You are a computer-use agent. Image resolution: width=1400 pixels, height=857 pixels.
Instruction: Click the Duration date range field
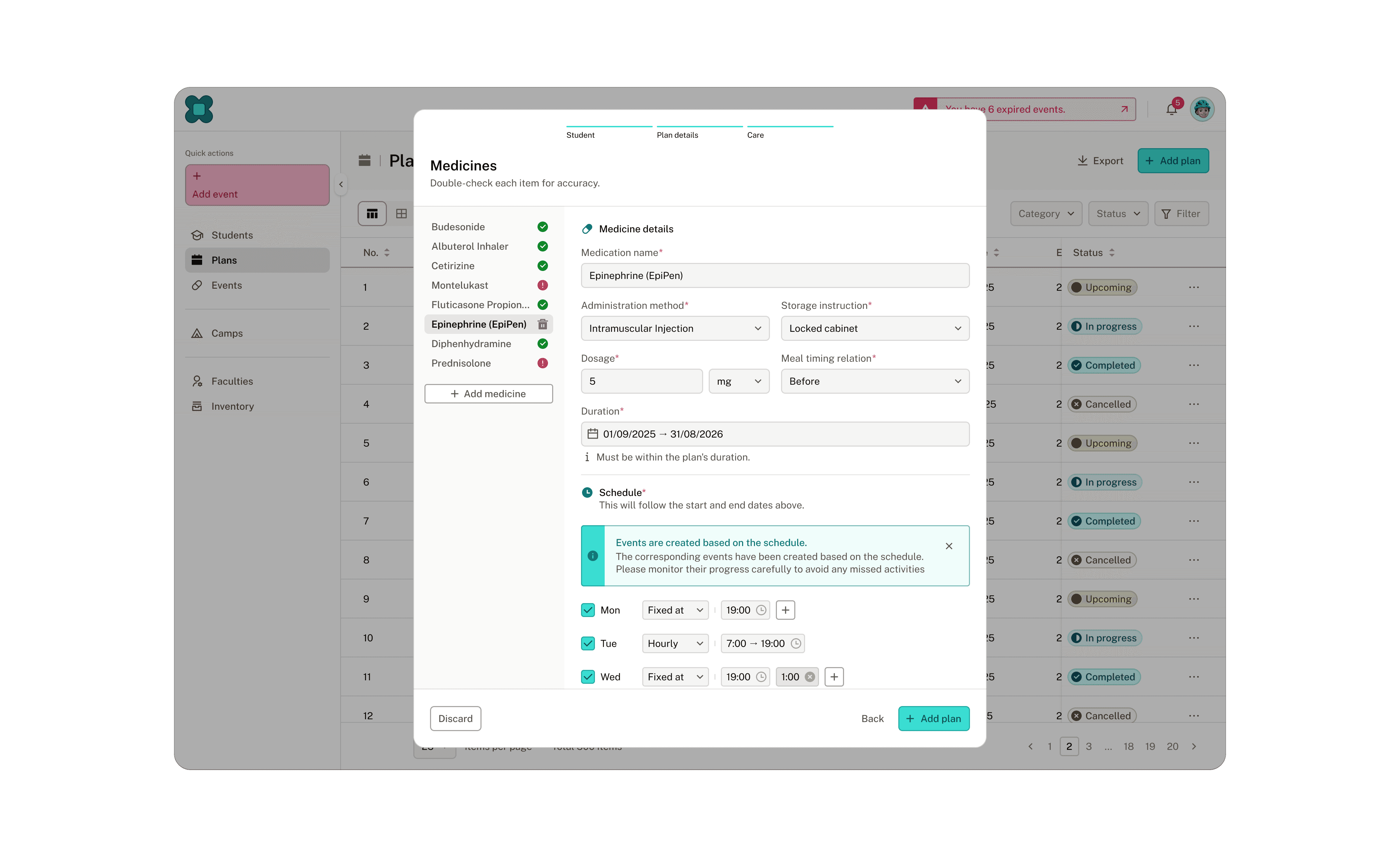pyautogui.click(x=774, y=434)
